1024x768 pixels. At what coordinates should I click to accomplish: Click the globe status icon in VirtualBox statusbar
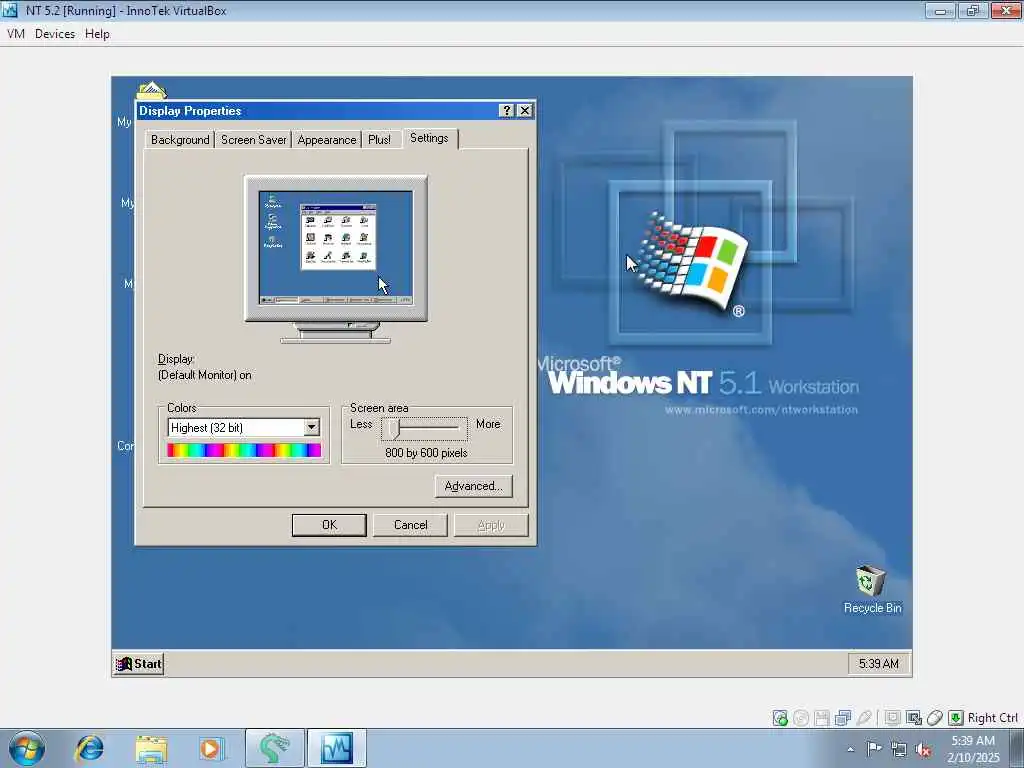click(780, 718)
